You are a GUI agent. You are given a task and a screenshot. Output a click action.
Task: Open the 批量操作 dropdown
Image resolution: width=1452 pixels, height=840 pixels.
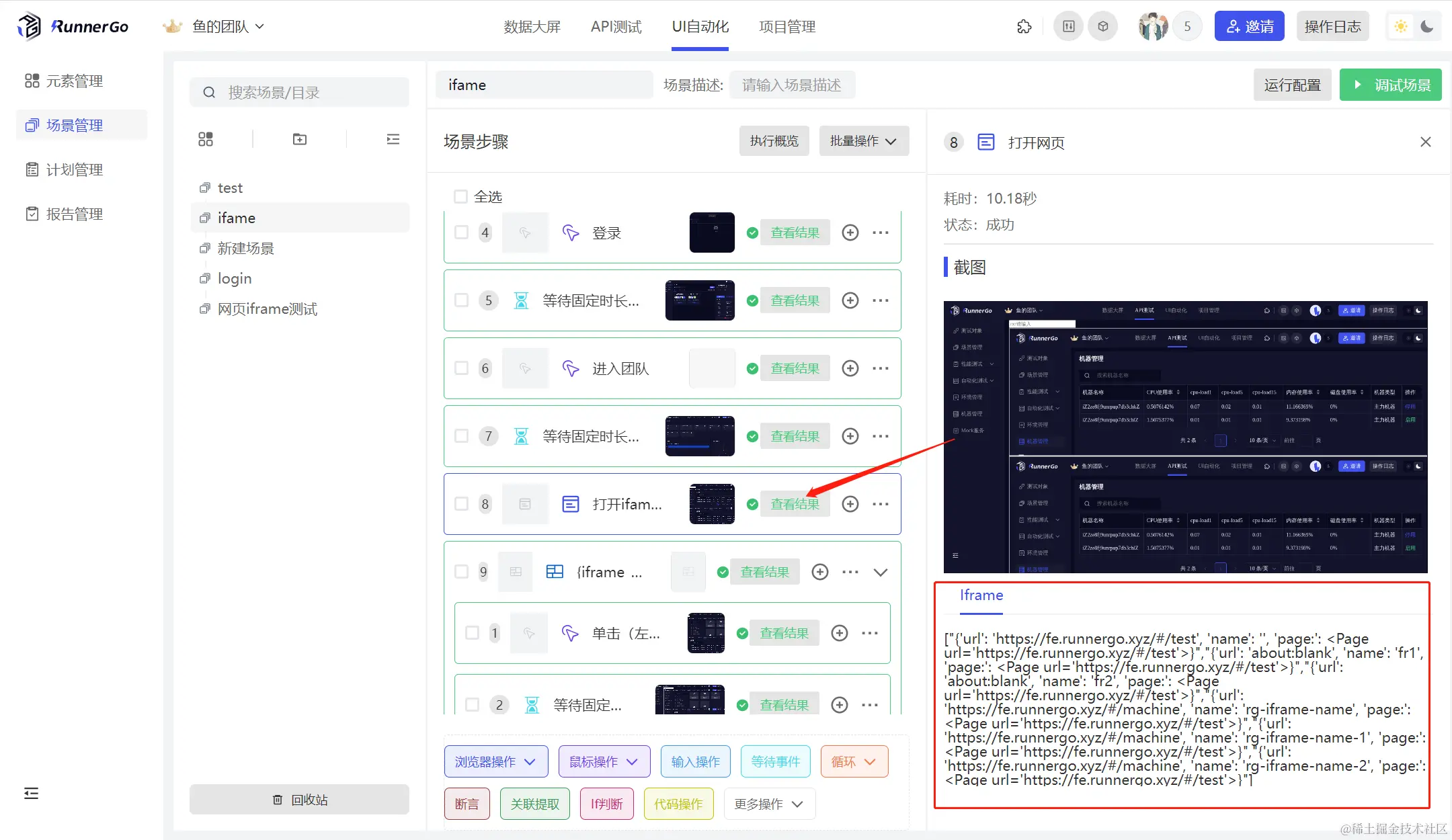(863, 141)
